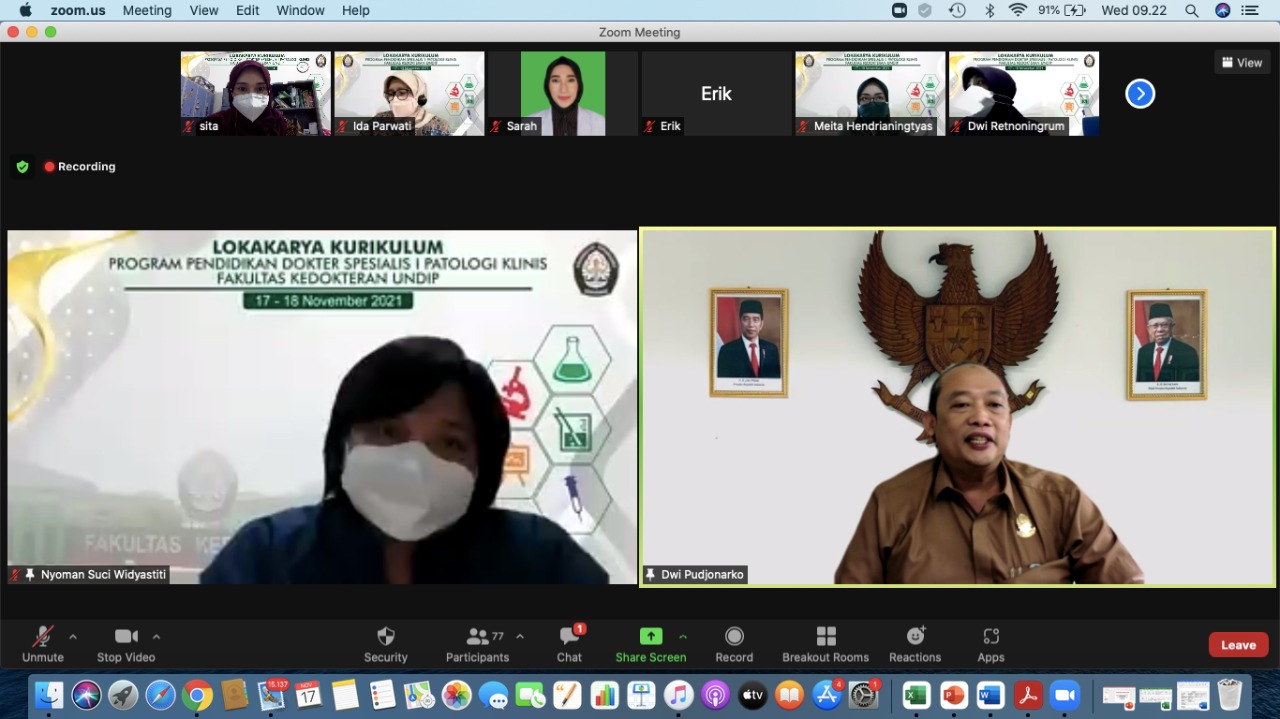Open the Security shield options
This screenshot has width=1280, height=719.
[385, 644]
